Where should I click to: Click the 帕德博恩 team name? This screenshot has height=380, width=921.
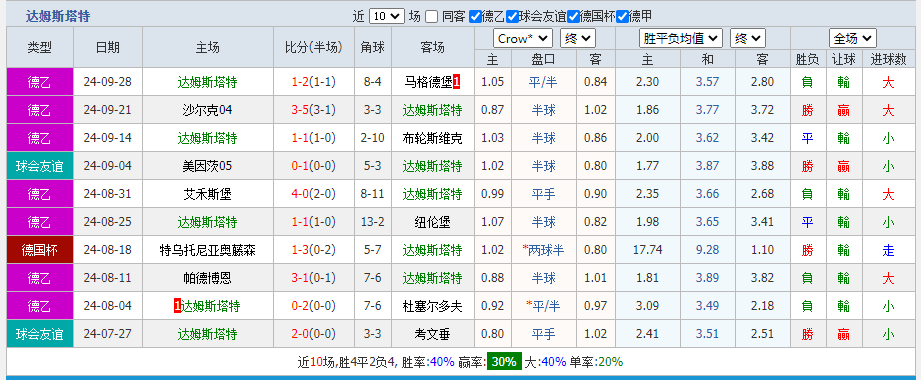tap(207, 278)
